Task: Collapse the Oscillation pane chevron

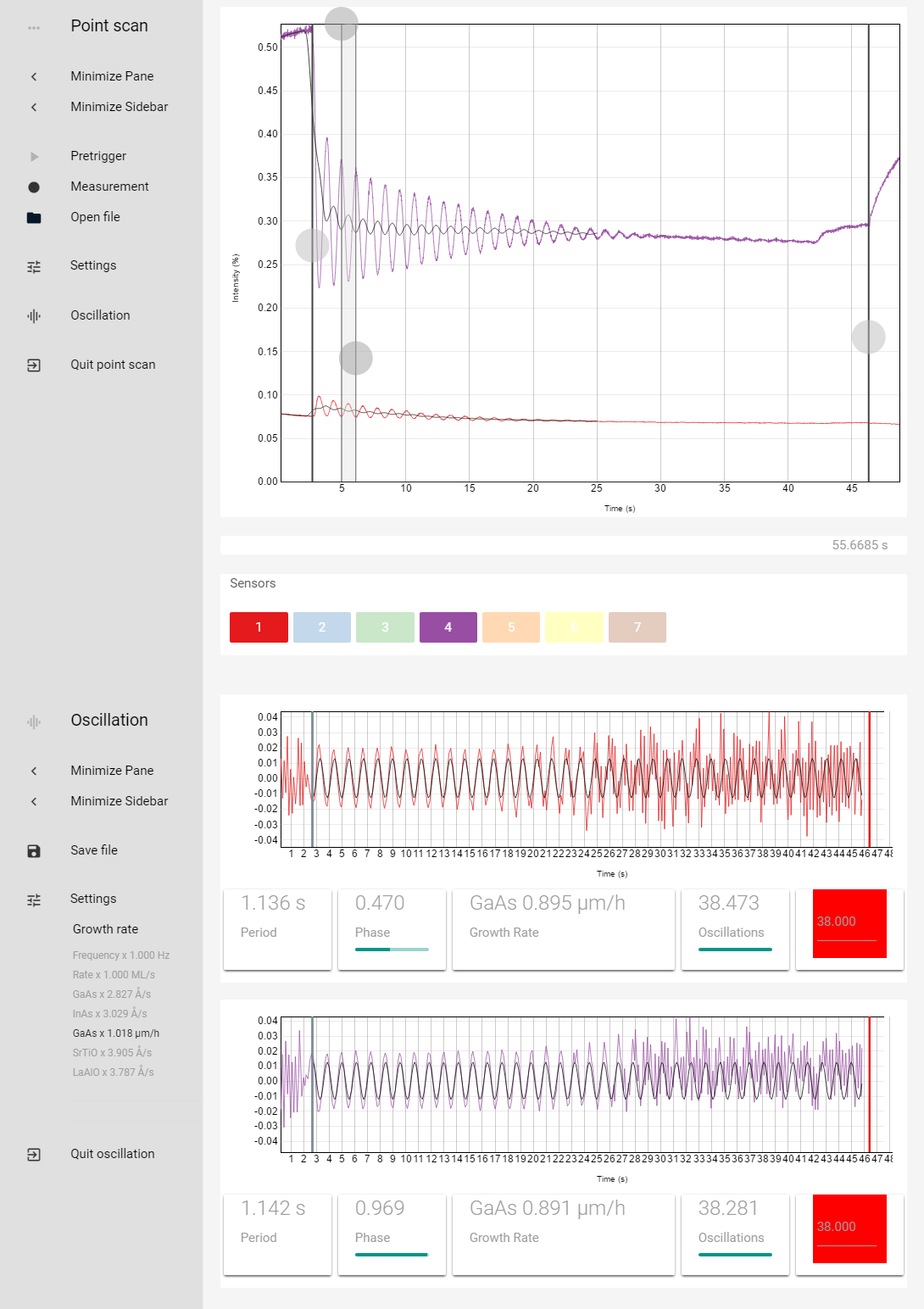Action: tap(34, 771)
